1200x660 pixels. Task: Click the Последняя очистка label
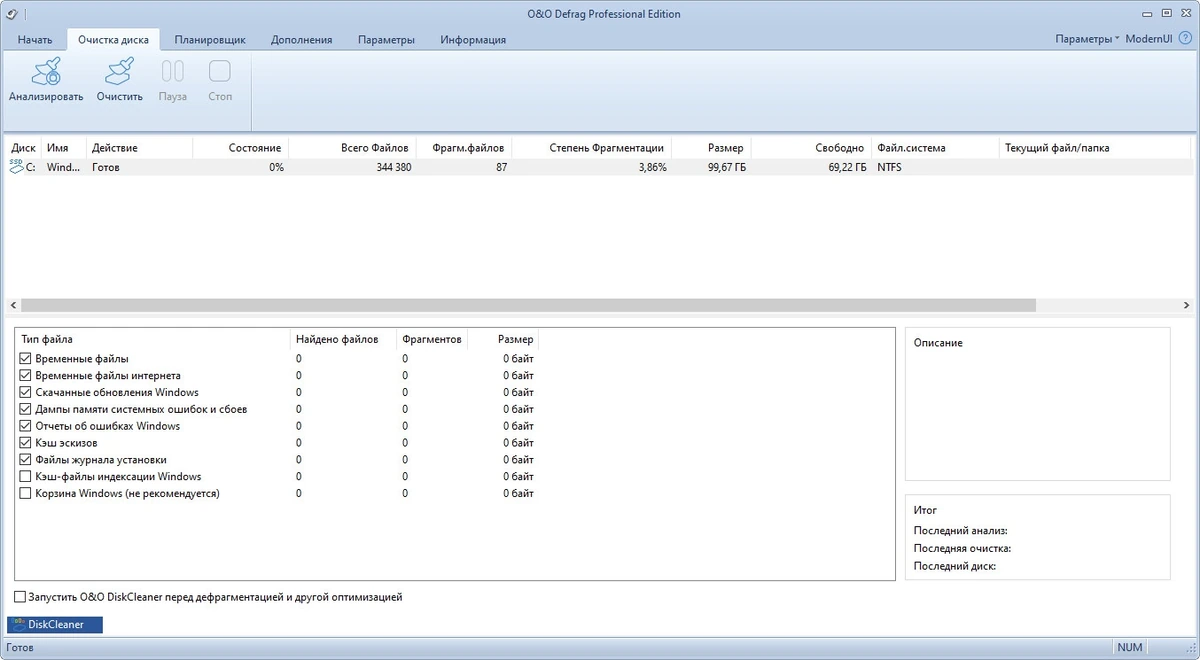962,548
